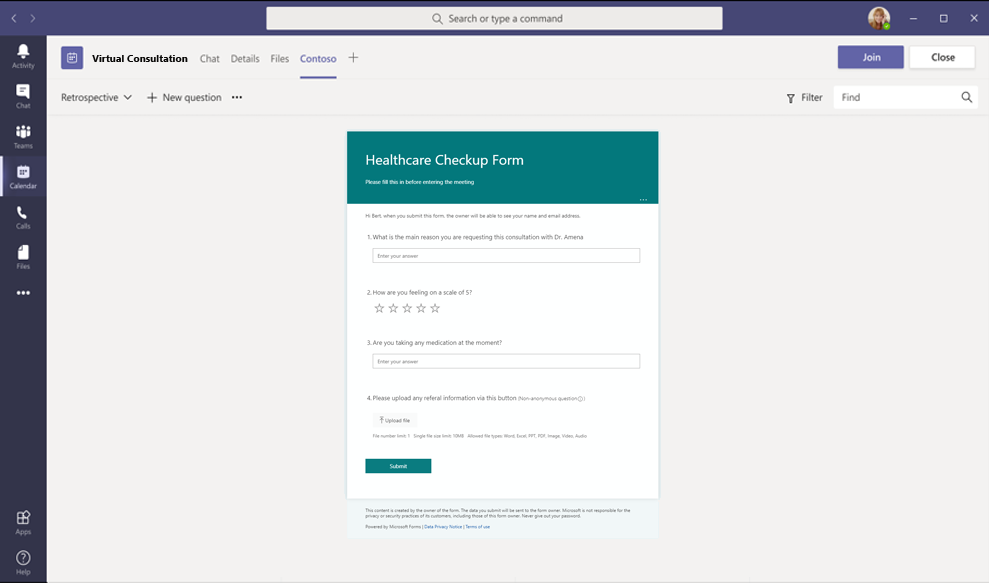Rate feeling with the first star
The image size is (989, 583).
(x=379, y=308)
